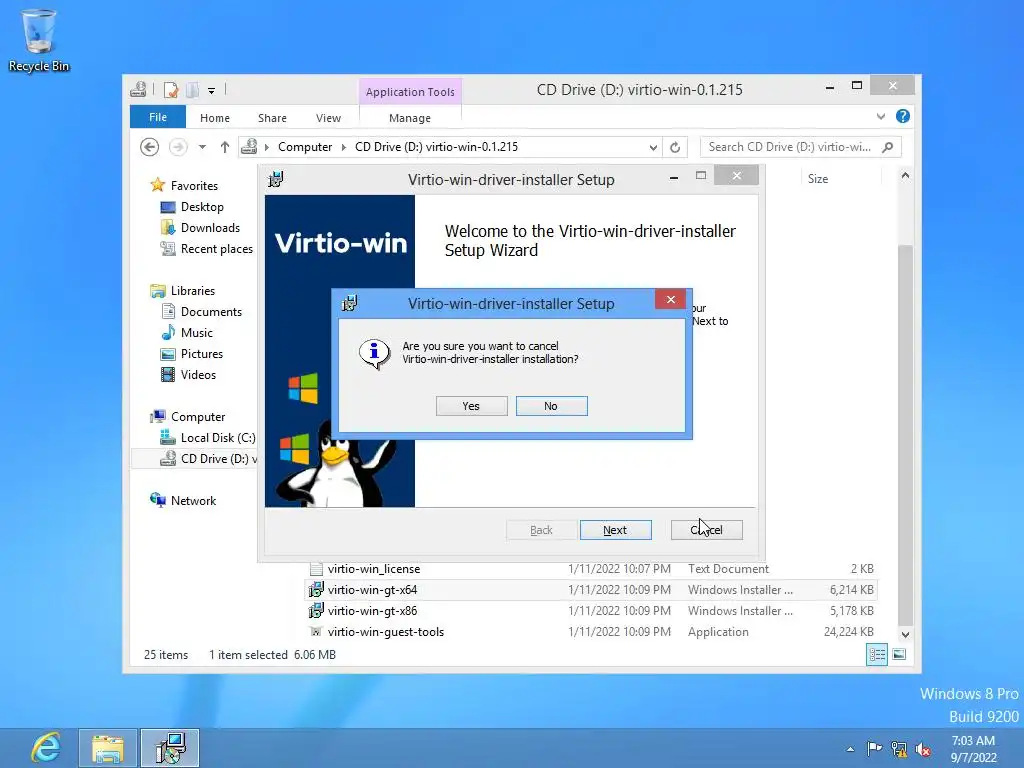This screenshot has height=768, width=1024.
Task: Open the Documents library
Action: point(211,312)
